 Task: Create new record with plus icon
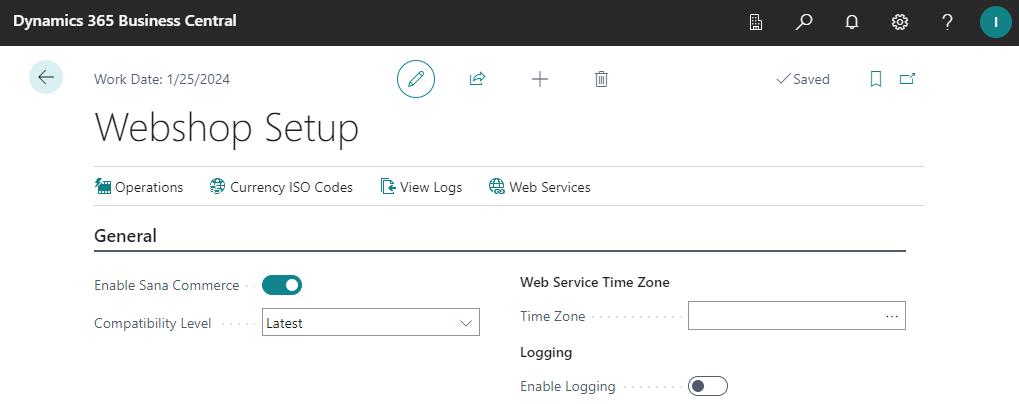540,79
